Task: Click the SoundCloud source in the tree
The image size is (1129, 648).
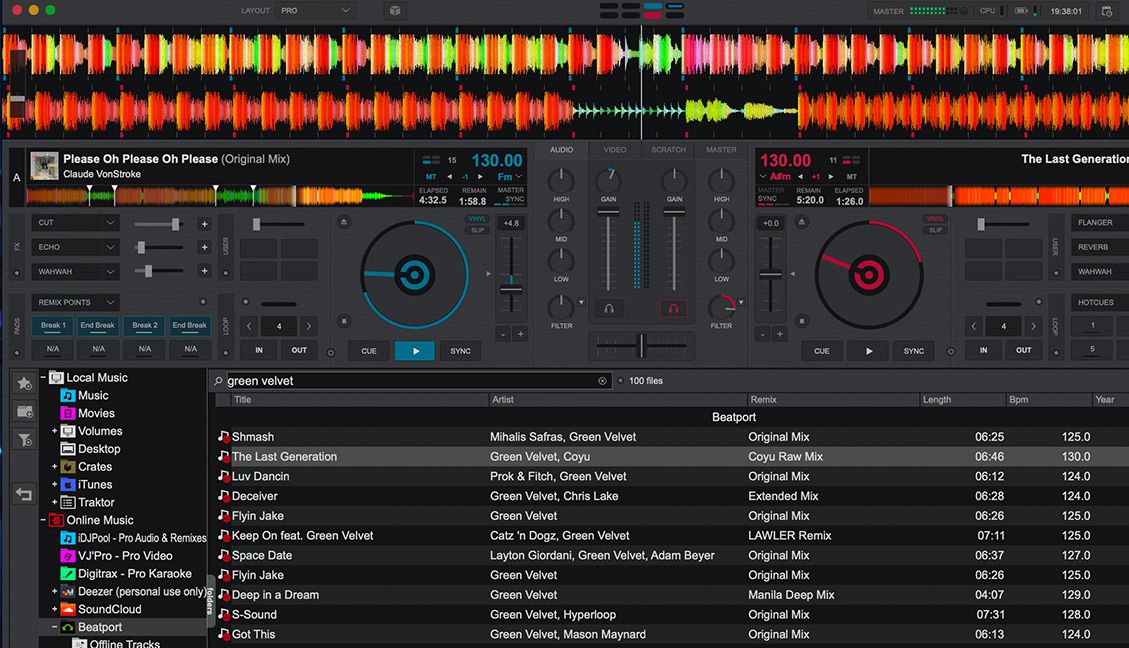Action: tap(101, 609)
